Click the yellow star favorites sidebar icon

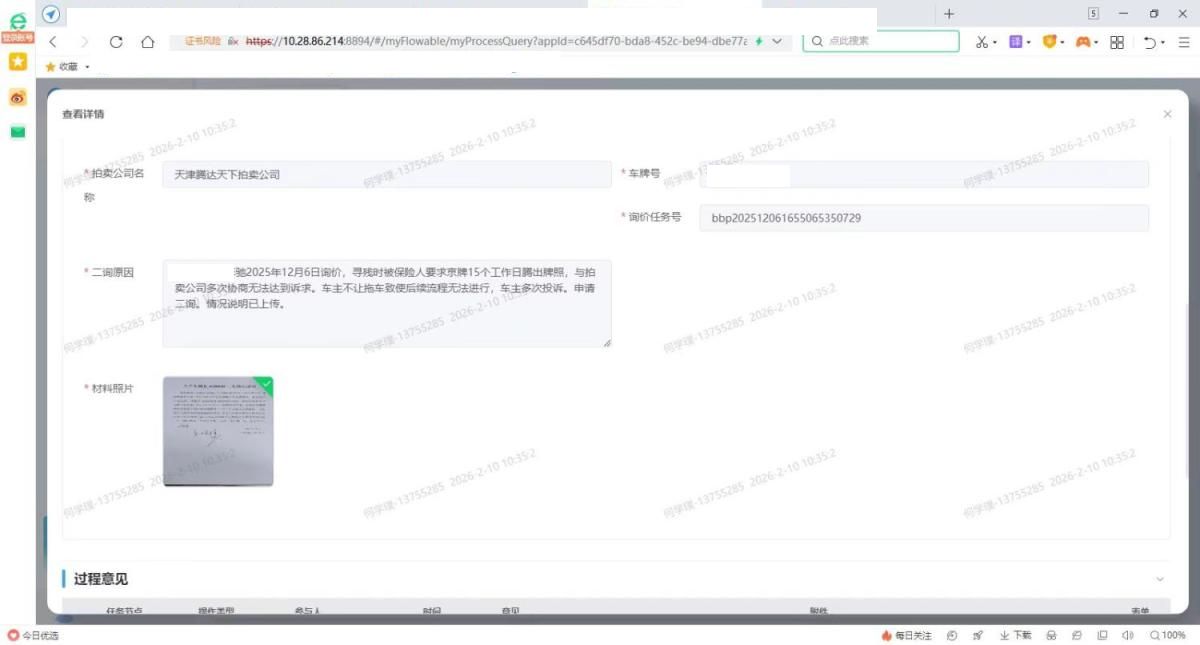click(17, 62)
